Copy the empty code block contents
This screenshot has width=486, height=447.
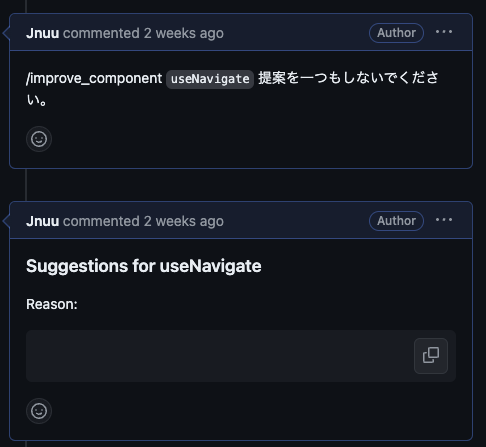[431, 356]
